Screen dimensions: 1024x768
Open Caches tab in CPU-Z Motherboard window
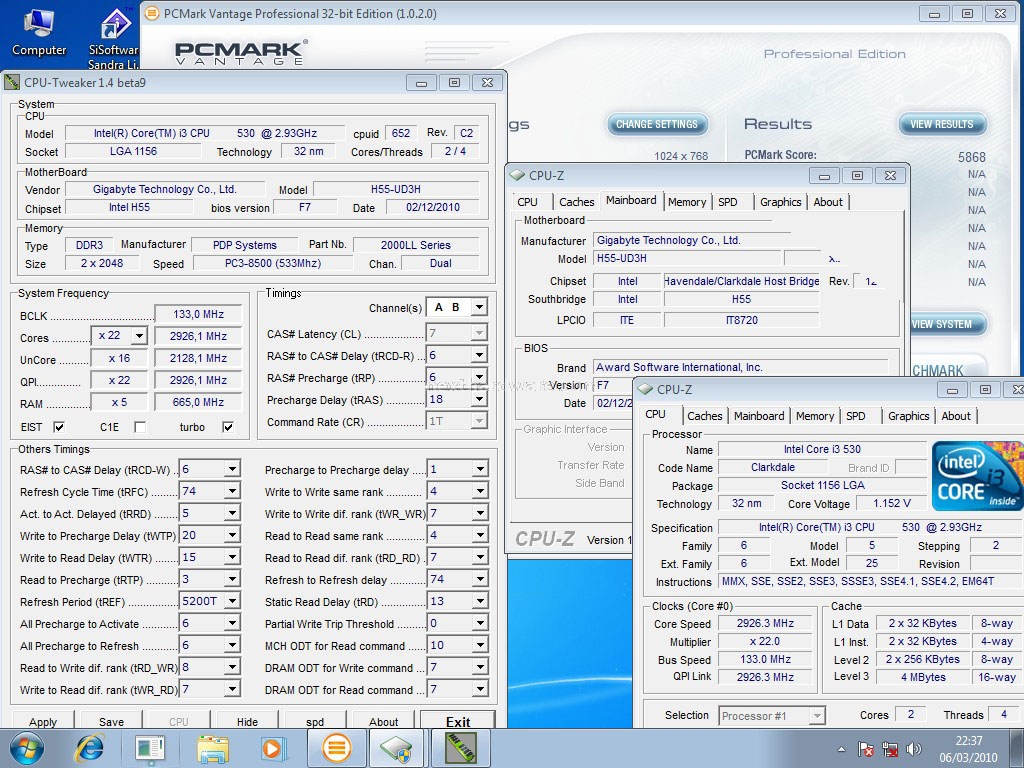(577, 202)
